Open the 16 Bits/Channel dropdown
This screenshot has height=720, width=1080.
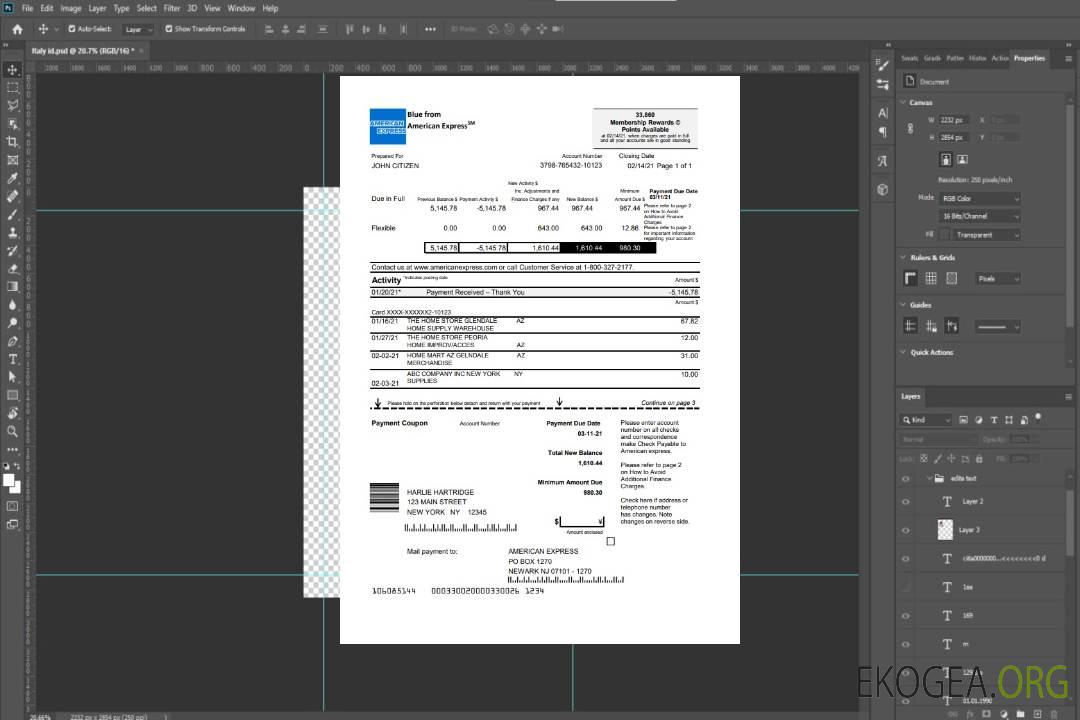click(x=979, y=216)
